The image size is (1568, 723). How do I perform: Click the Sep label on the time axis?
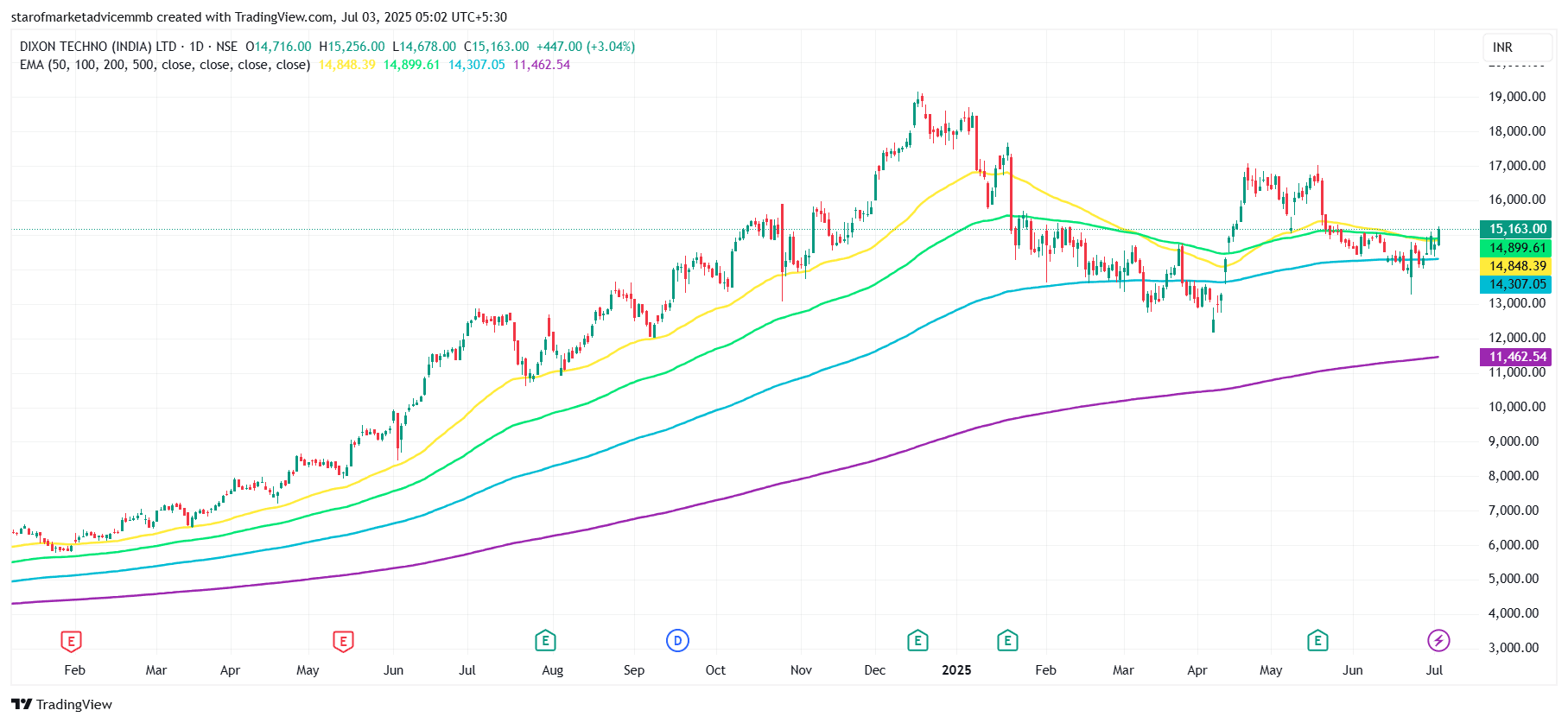(634, 670)
